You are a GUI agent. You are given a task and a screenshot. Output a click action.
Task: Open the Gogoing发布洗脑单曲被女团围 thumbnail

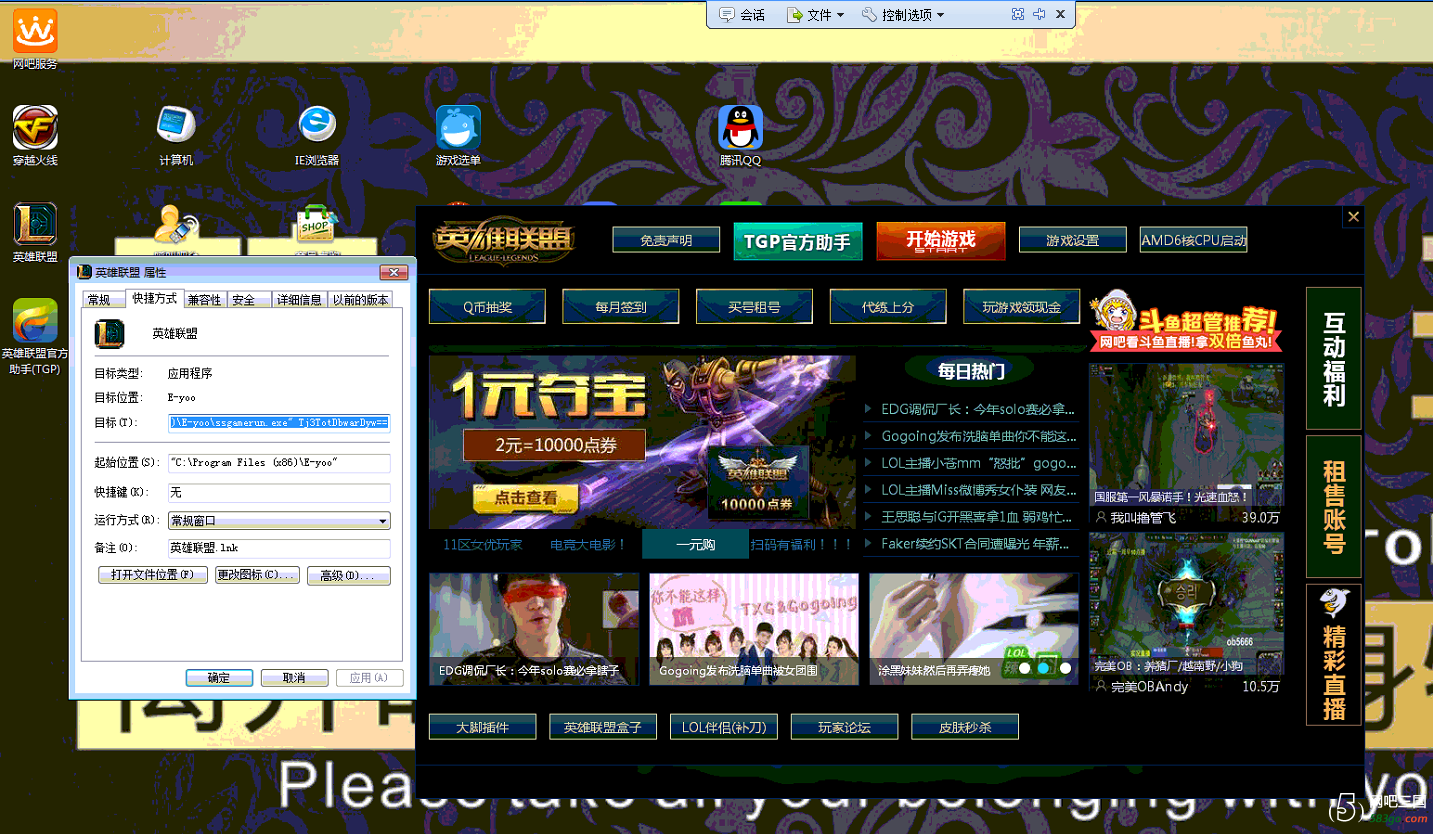click(754, 629)
